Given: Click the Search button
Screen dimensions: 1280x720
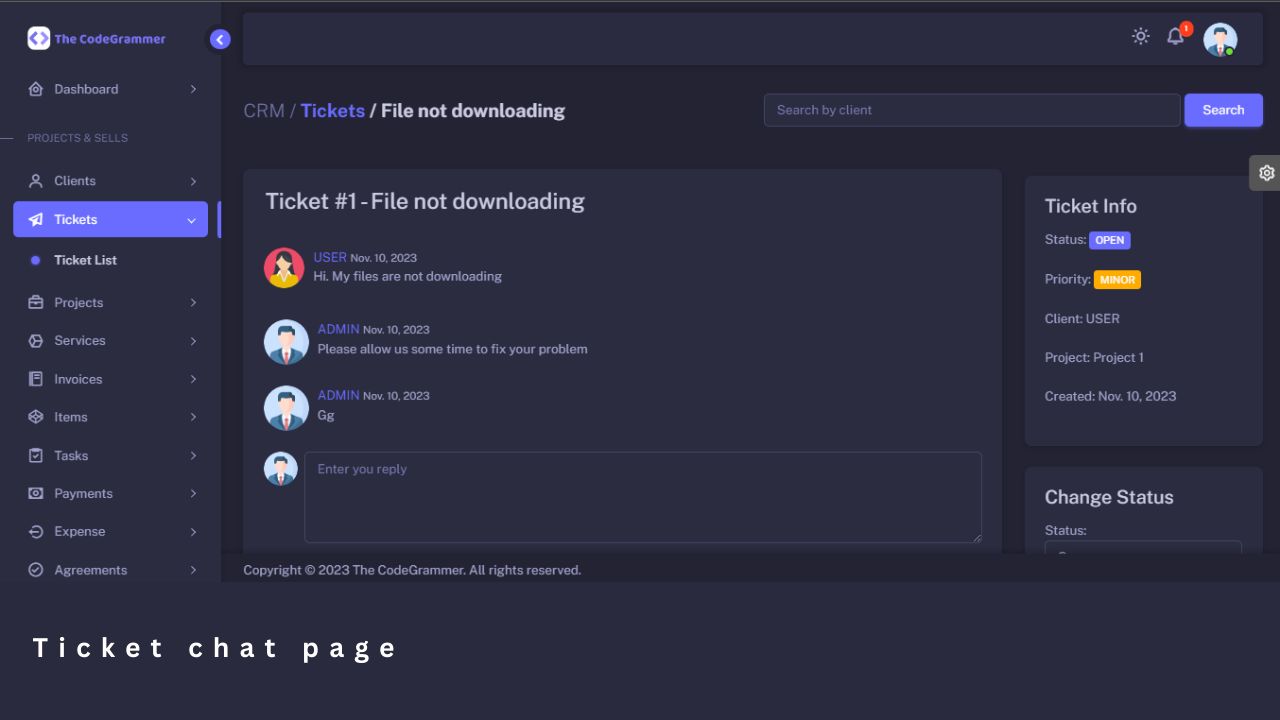Looking at the screenshot, I should tap(1223, 110).
